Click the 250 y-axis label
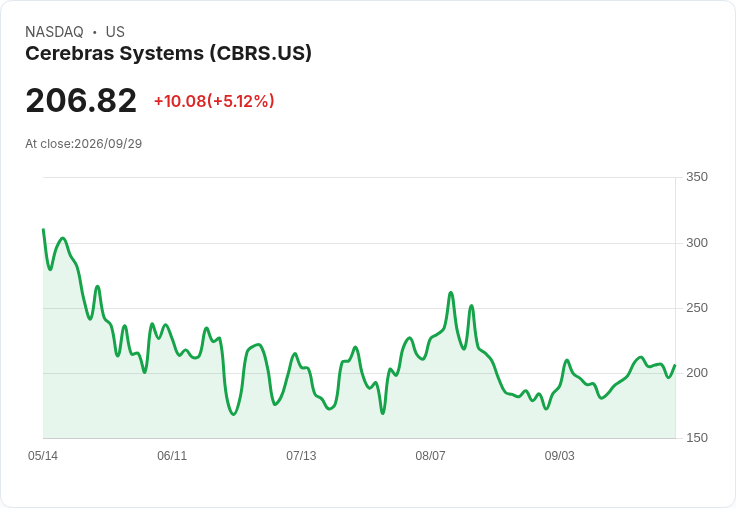This screenshot has height=508, width=736. pos(697,308)
